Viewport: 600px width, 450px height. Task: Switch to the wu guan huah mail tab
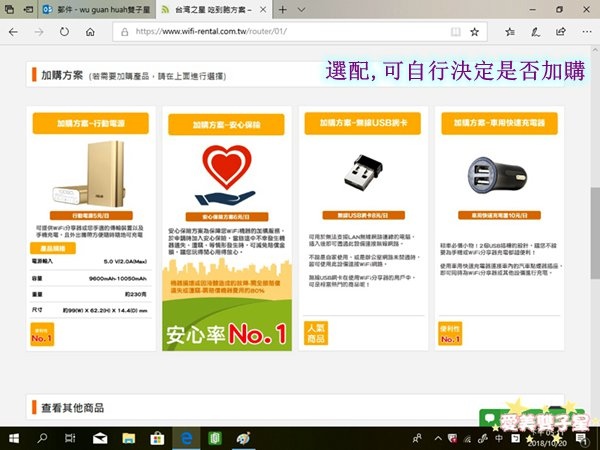point(96,10)
